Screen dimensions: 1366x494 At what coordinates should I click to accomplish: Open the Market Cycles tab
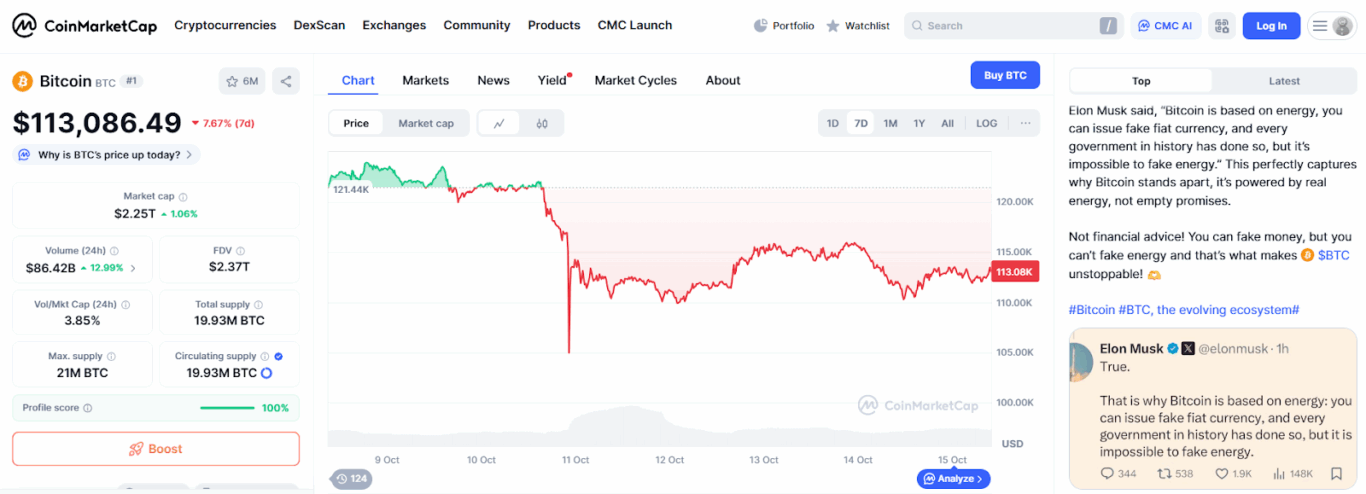pos(635,80)
